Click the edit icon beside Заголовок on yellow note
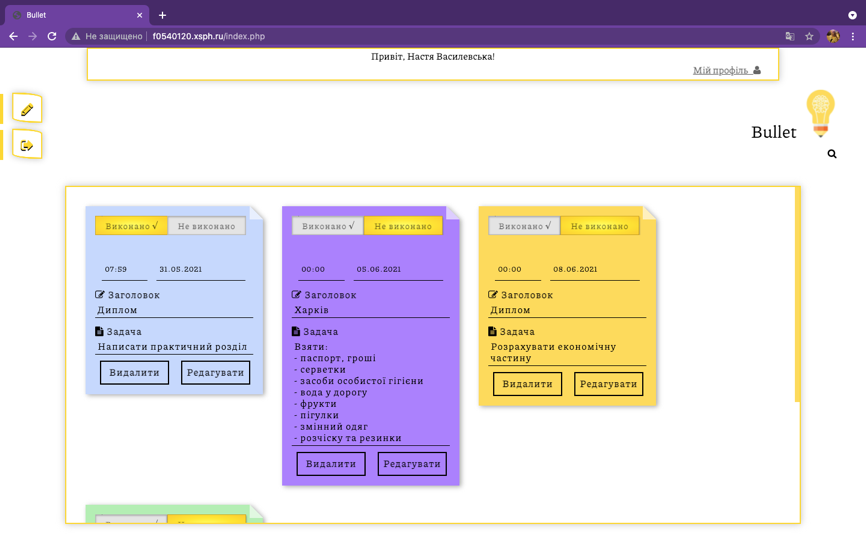The width and height of the screenshot is (866, 541). pyautogui.click(x=493, y=295)
